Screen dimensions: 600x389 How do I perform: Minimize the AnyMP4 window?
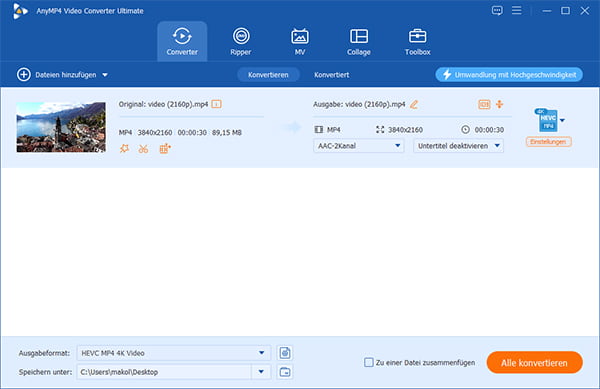547,11
